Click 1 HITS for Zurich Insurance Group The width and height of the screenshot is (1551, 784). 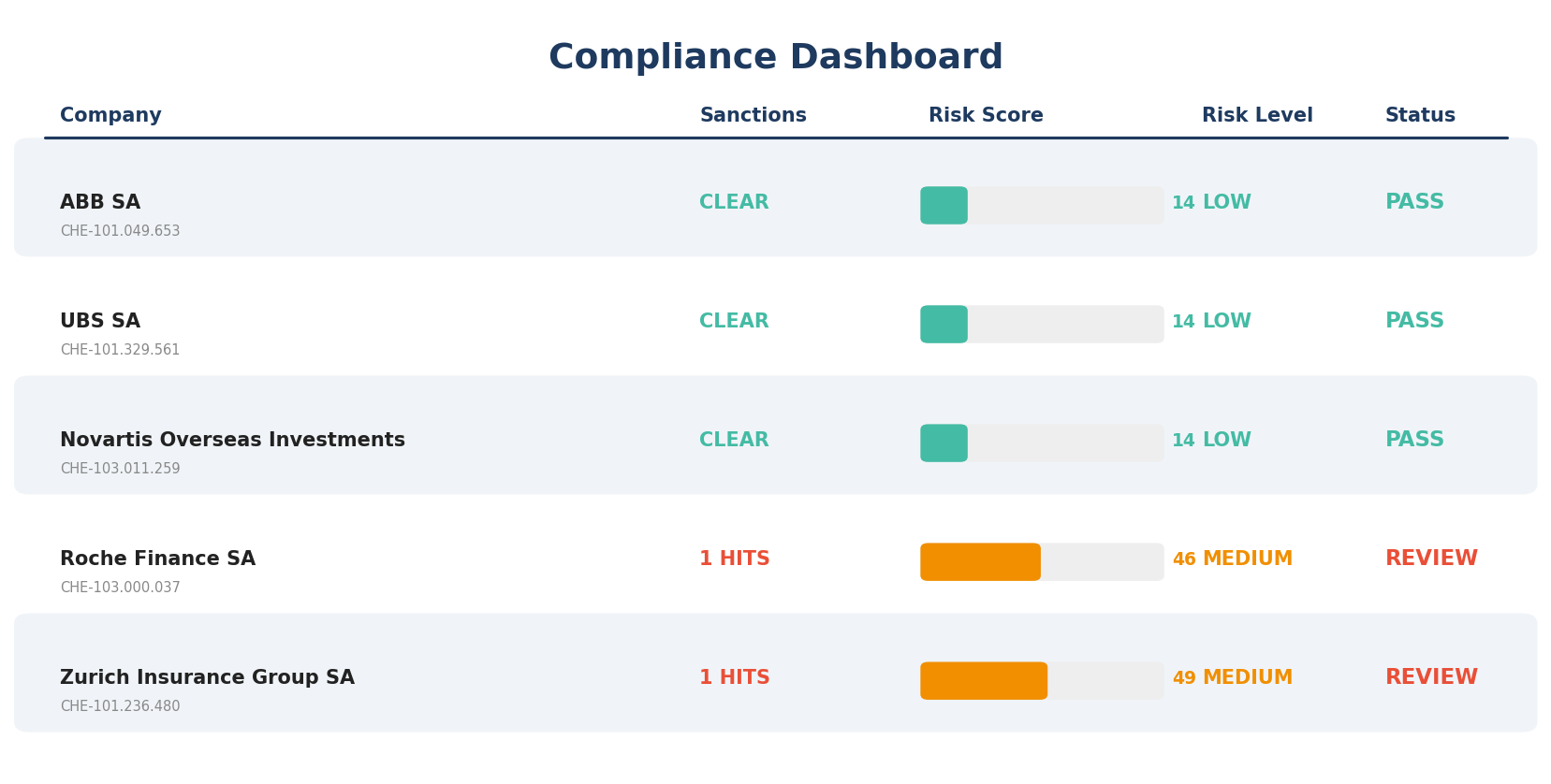click(735, 678)
